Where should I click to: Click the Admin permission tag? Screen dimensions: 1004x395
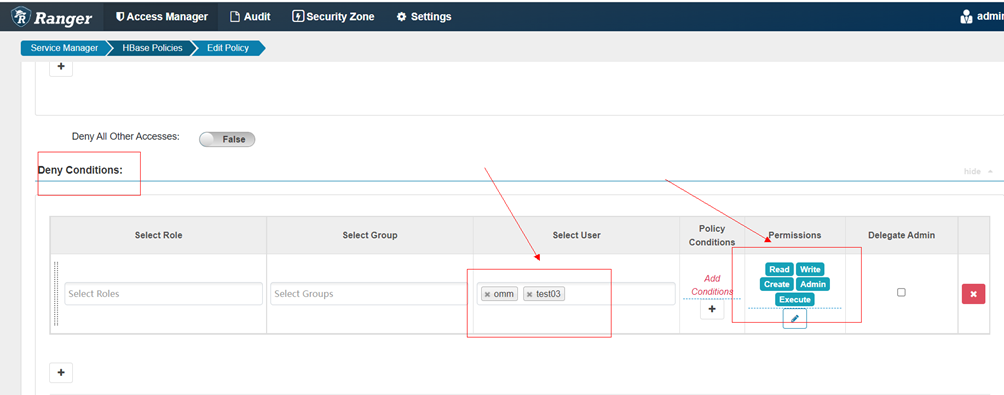click(x=813, y=284)
